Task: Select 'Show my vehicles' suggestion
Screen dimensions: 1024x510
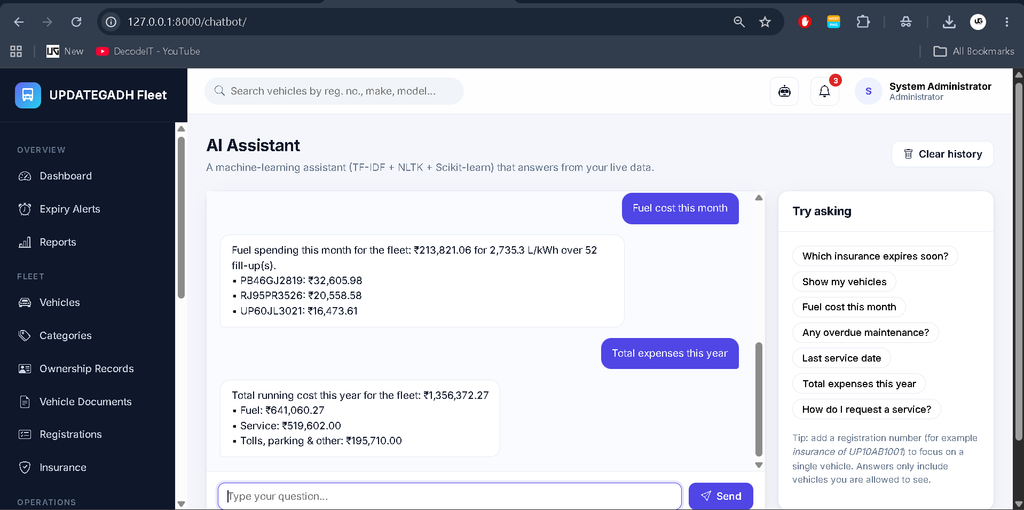Action: pos(844,281)
